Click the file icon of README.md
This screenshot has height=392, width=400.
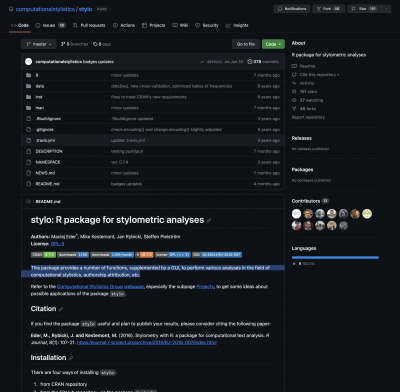pyautogui.click(x=29, y=184)
